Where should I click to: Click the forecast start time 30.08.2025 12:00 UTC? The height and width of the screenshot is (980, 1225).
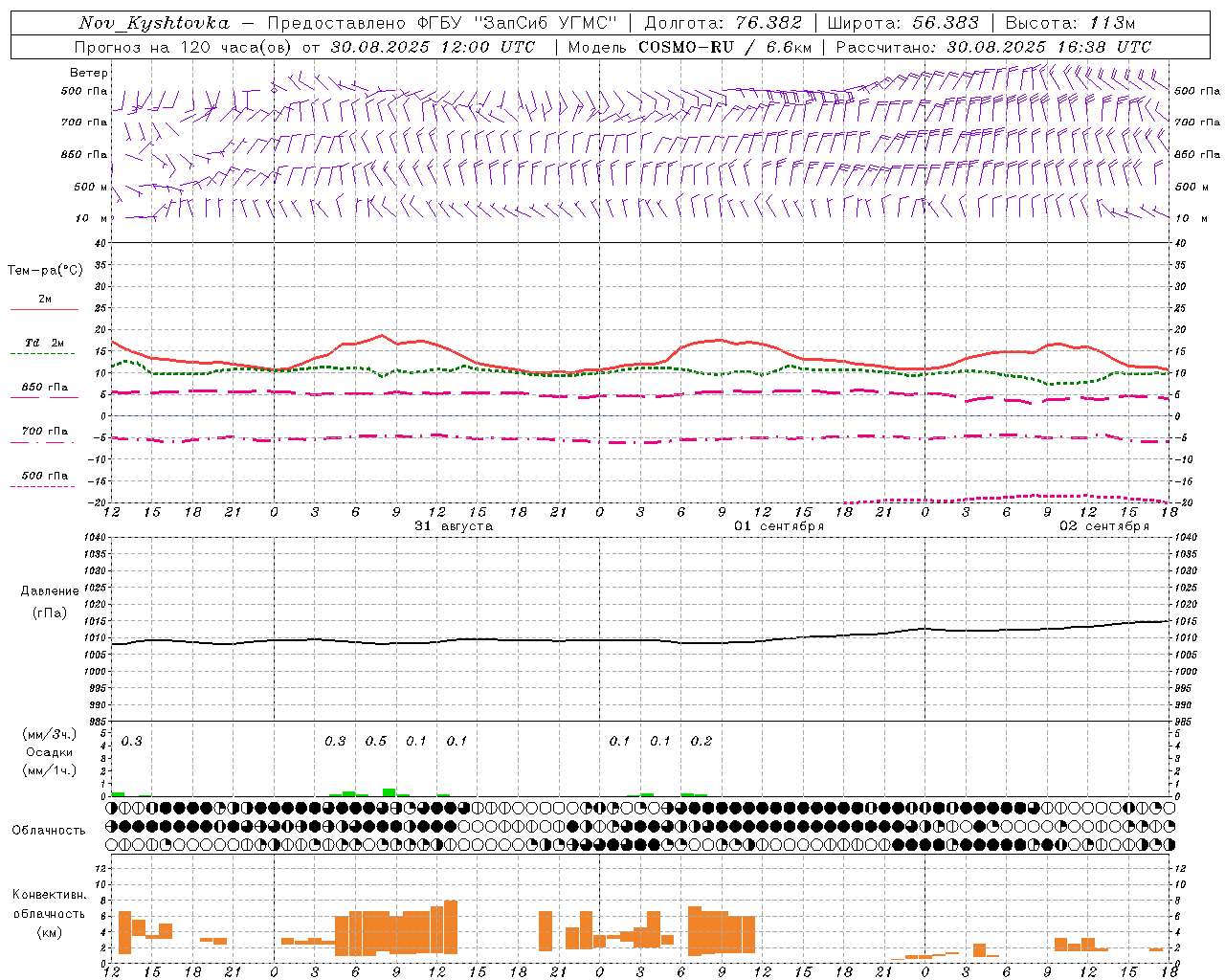click(433, 47)
